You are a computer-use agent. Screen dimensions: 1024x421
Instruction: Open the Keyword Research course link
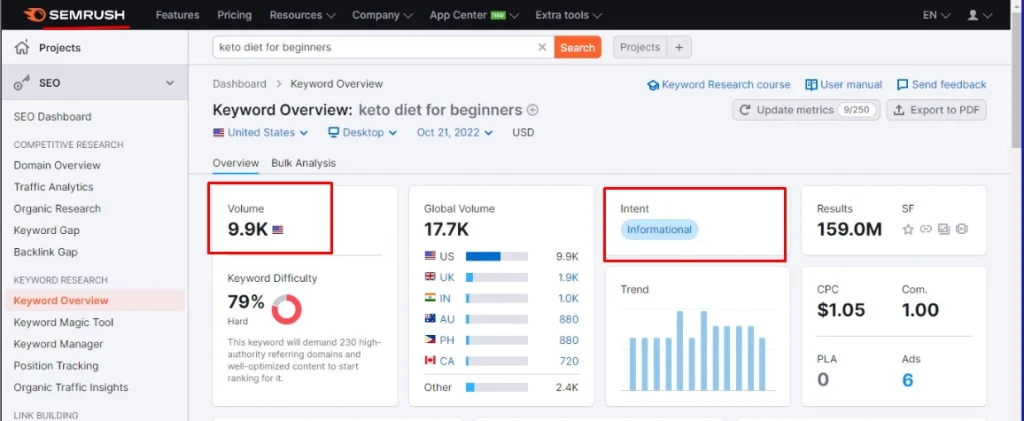pos(718,85)
